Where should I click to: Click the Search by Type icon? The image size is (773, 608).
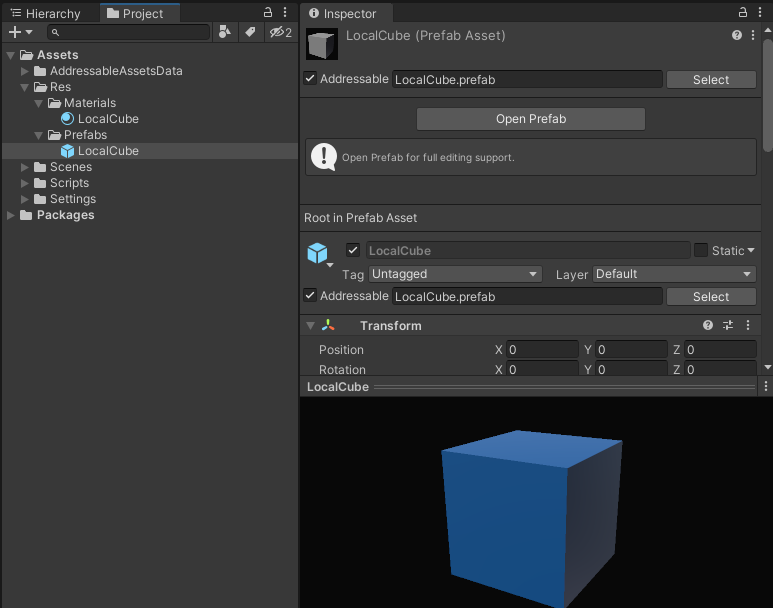coord(225,32)
